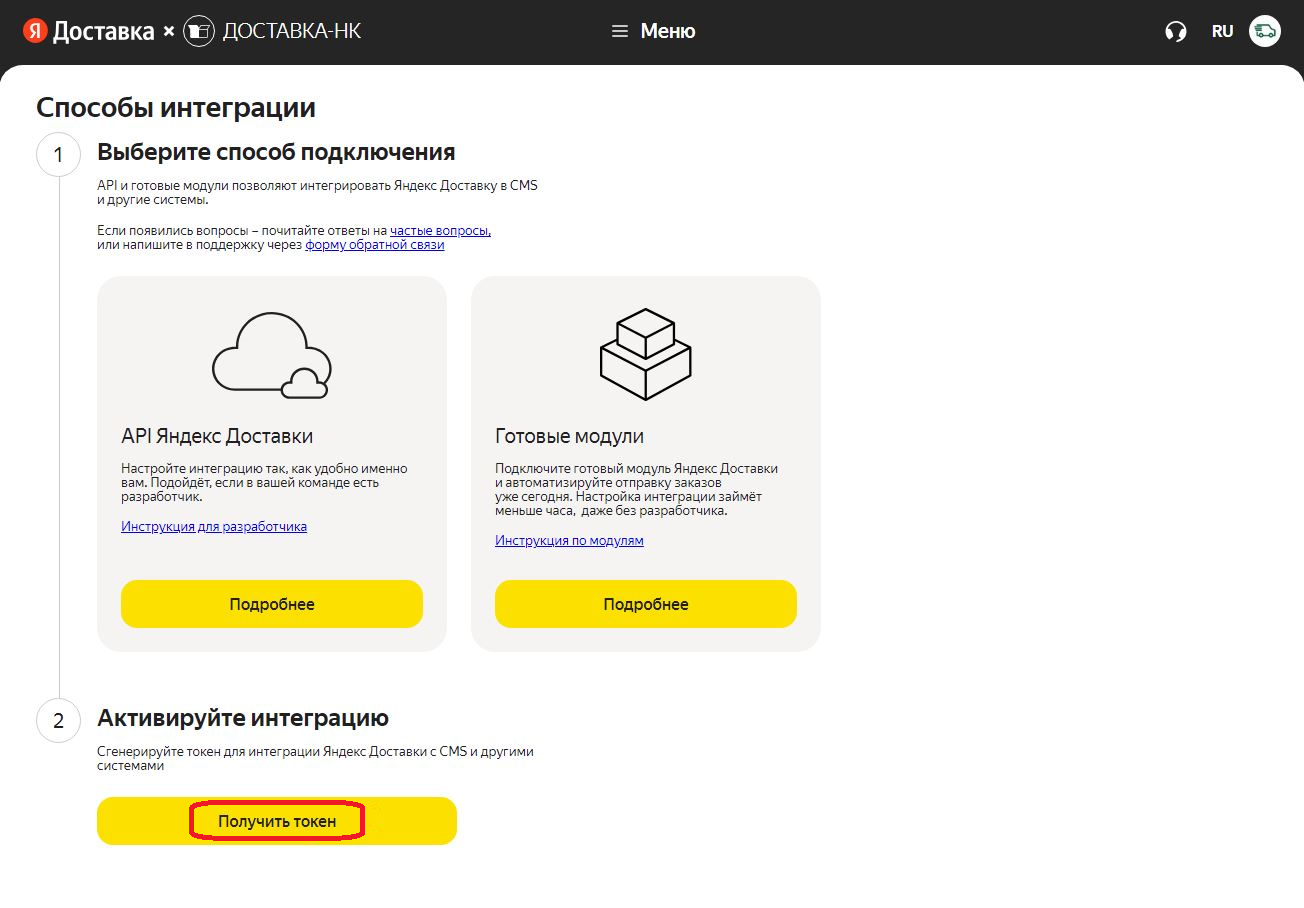Click the Получить токен button
1304x908 pixels.
[277, 821]
